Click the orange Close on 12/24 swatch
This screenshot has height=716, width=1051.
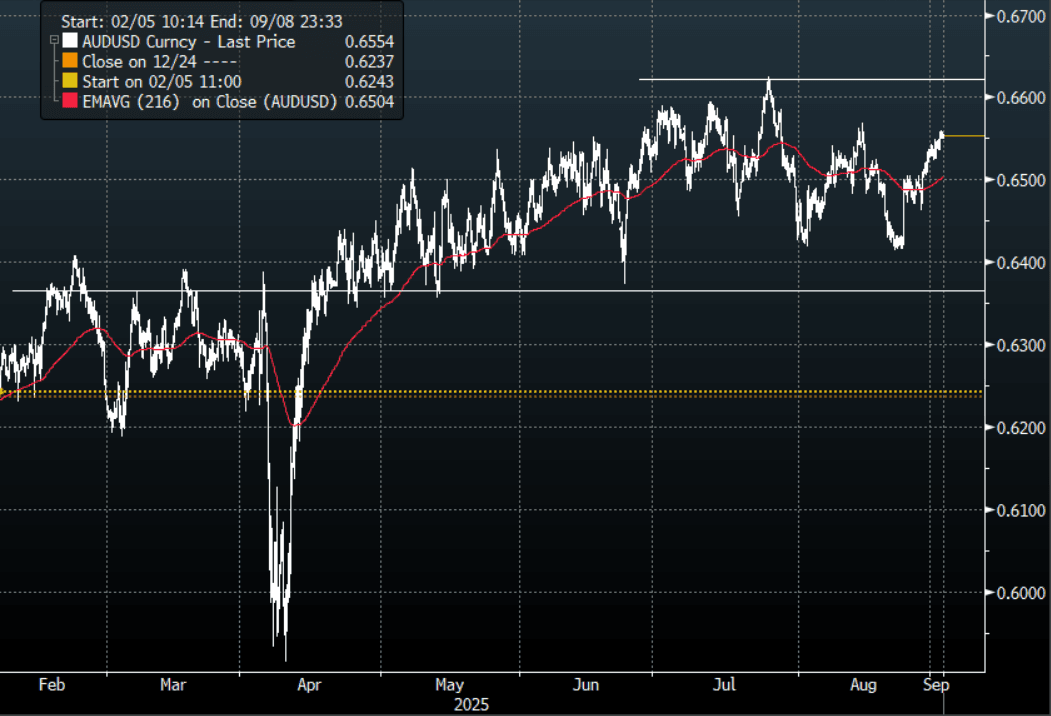coord(69,61)
